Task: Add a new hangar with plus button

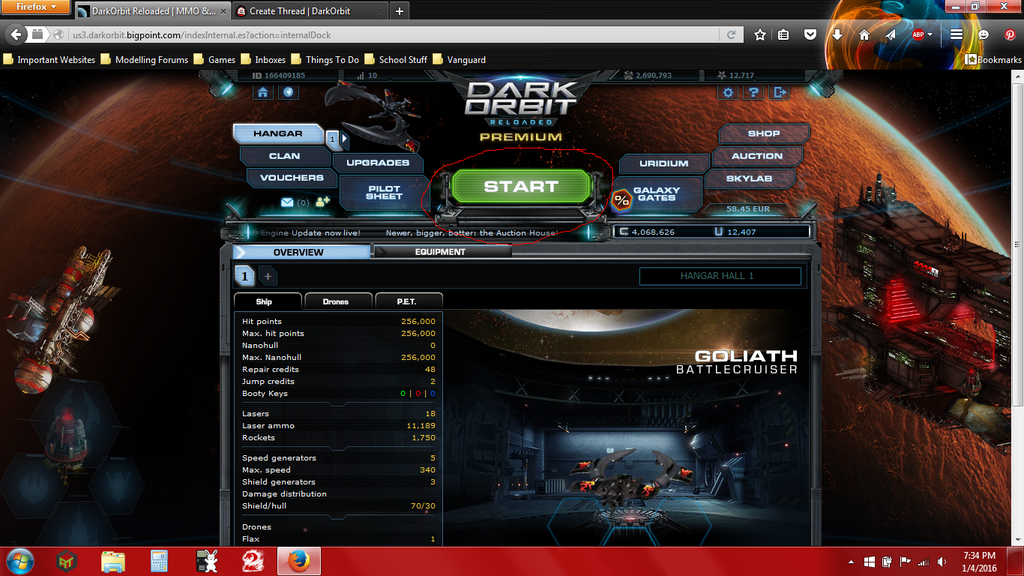Action: [268, 276]
